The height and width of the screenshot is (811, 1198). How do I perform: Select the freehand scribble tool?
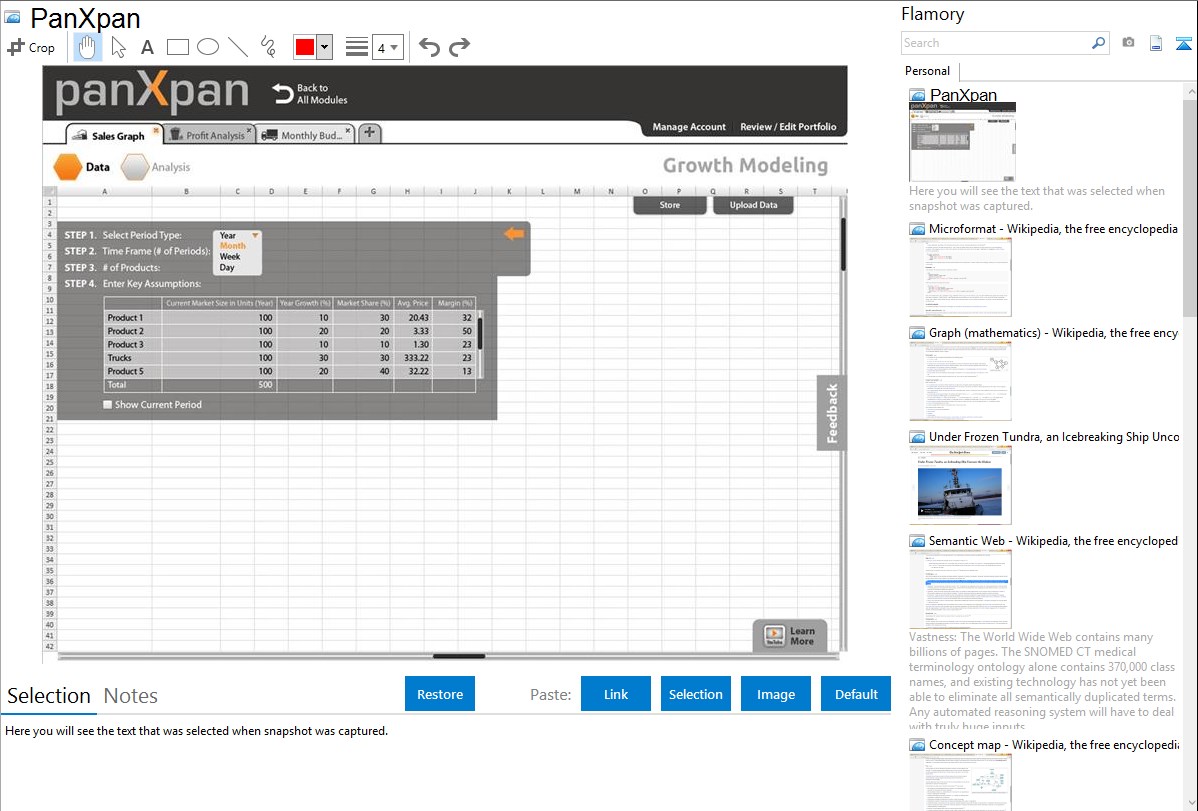[268, 47]
